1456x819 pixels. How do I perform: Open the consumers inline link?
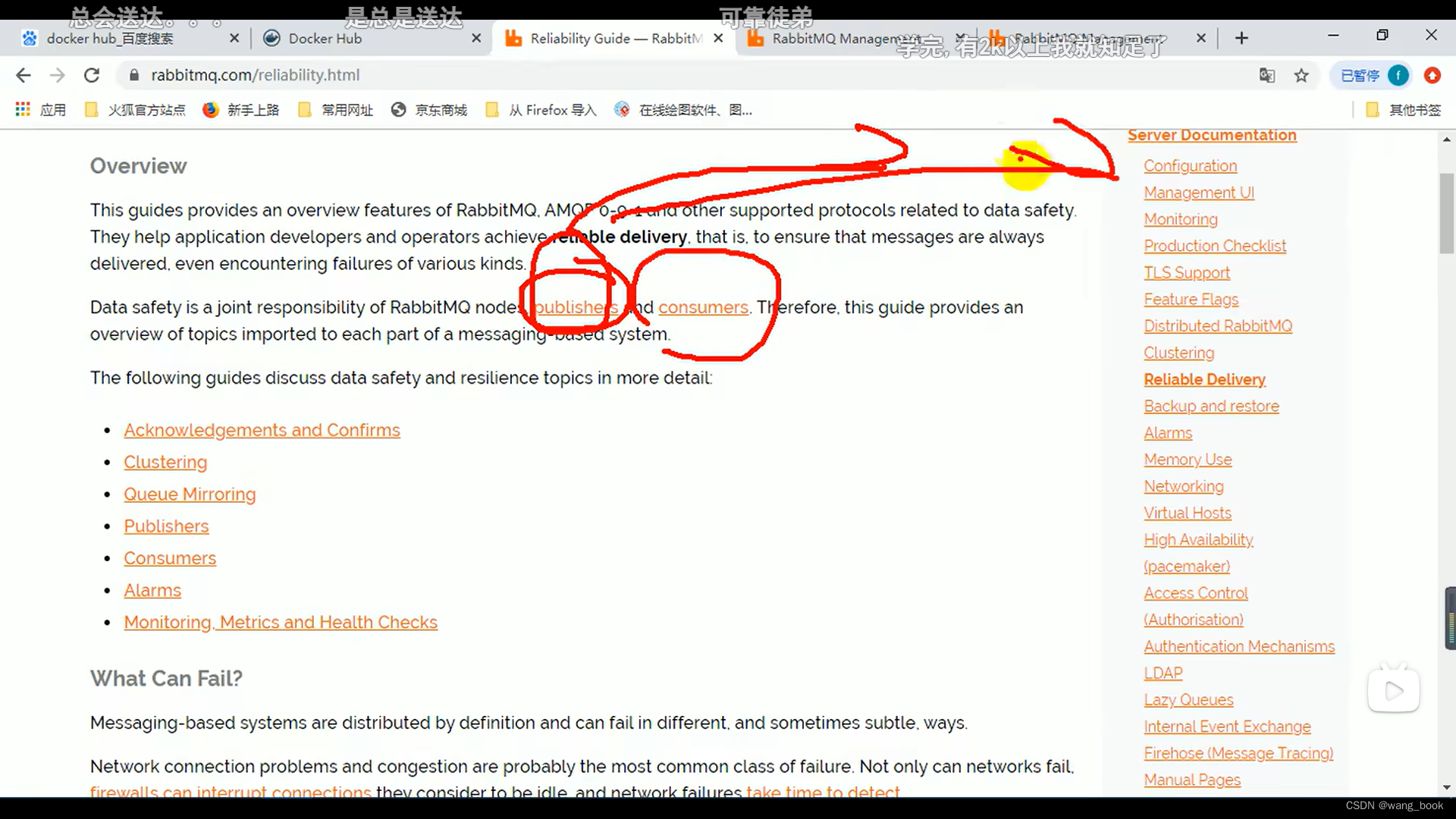703,307
